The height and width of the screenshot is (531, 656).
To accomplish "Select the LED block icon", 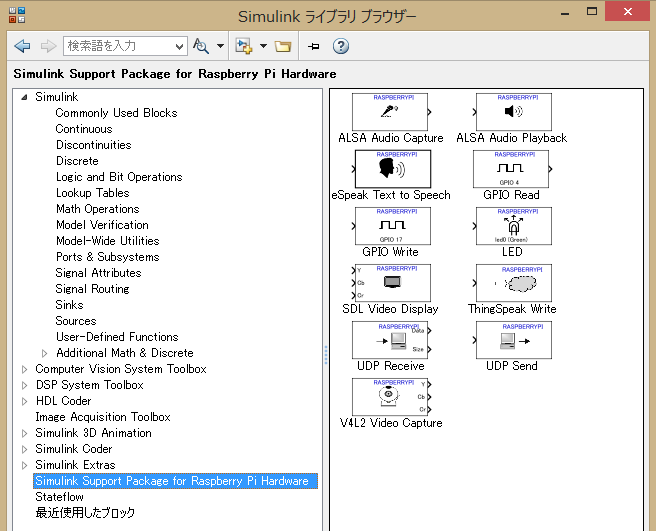I will pyautogui.click(x=512, y=226).
